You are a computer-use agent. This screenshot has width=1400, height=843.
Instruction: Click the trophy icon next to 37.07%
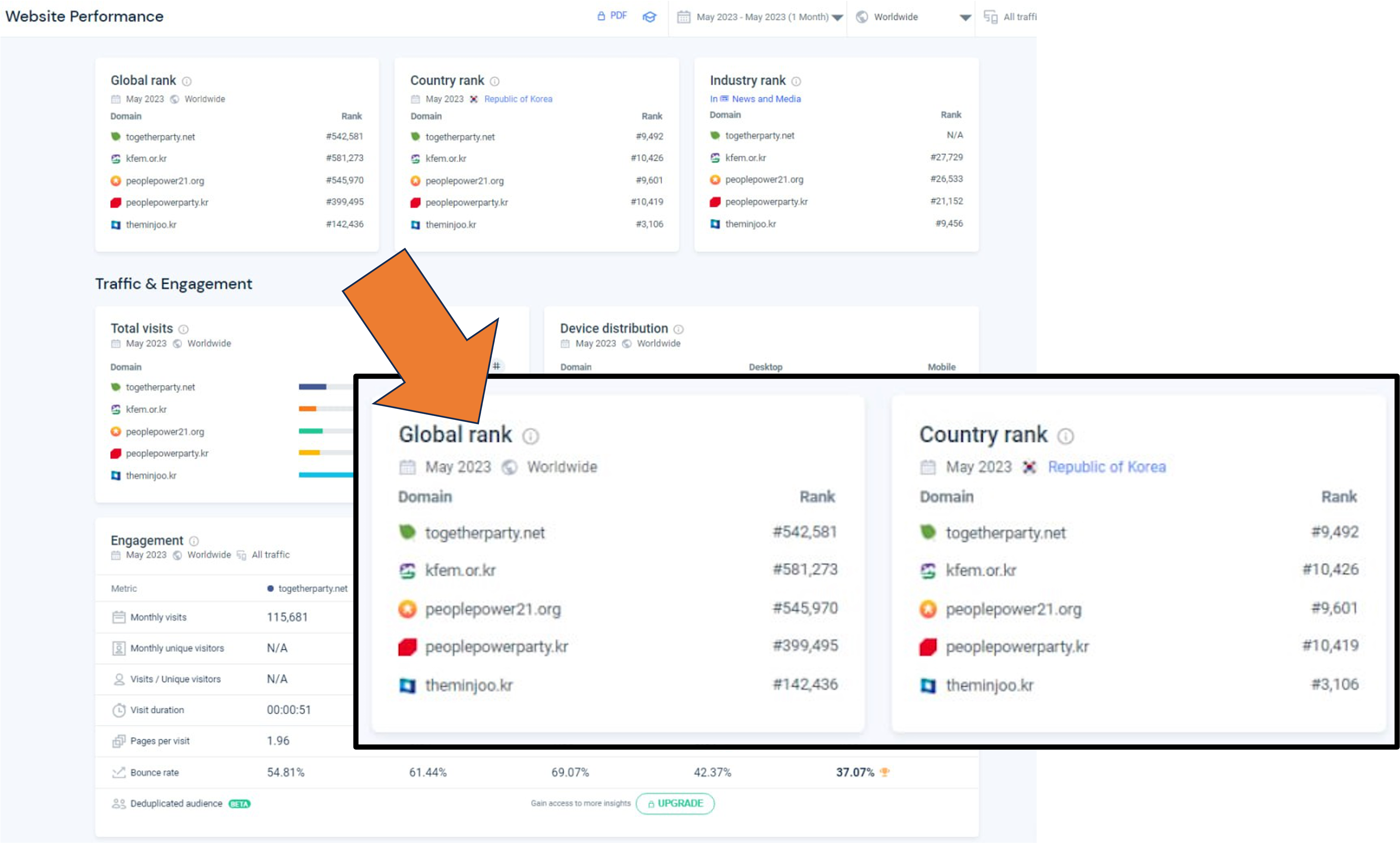coord(884,772)
